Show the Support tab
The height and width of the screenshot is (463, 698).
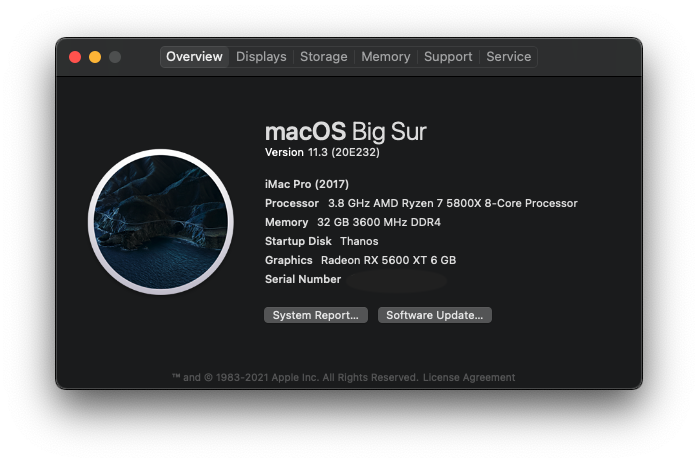pyautogui.click(x=448, y=57)
